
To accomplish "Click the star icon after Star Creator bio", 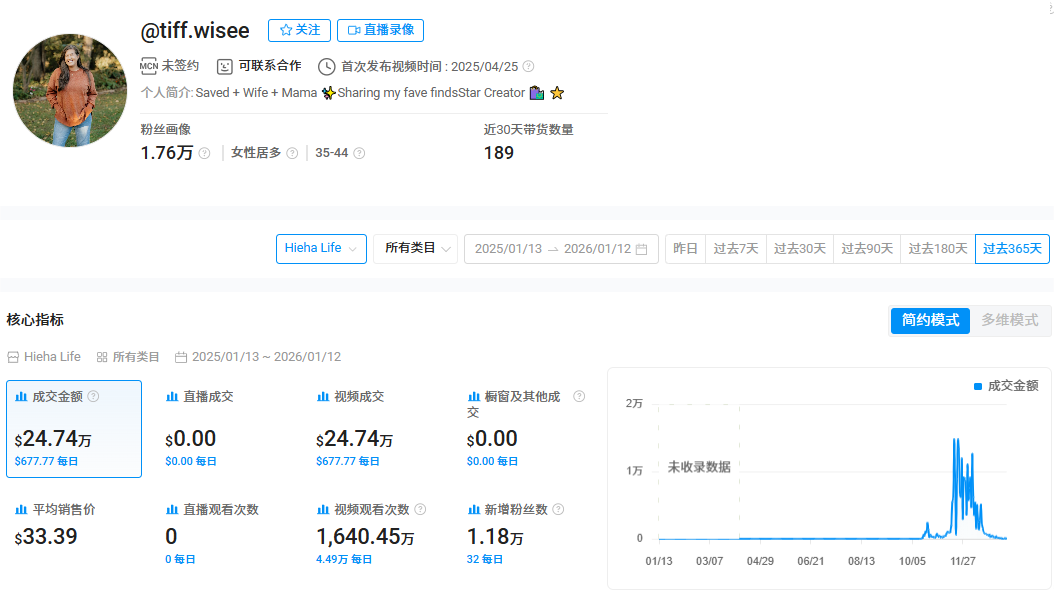I will pyautogui.click(x=557, y=92).
